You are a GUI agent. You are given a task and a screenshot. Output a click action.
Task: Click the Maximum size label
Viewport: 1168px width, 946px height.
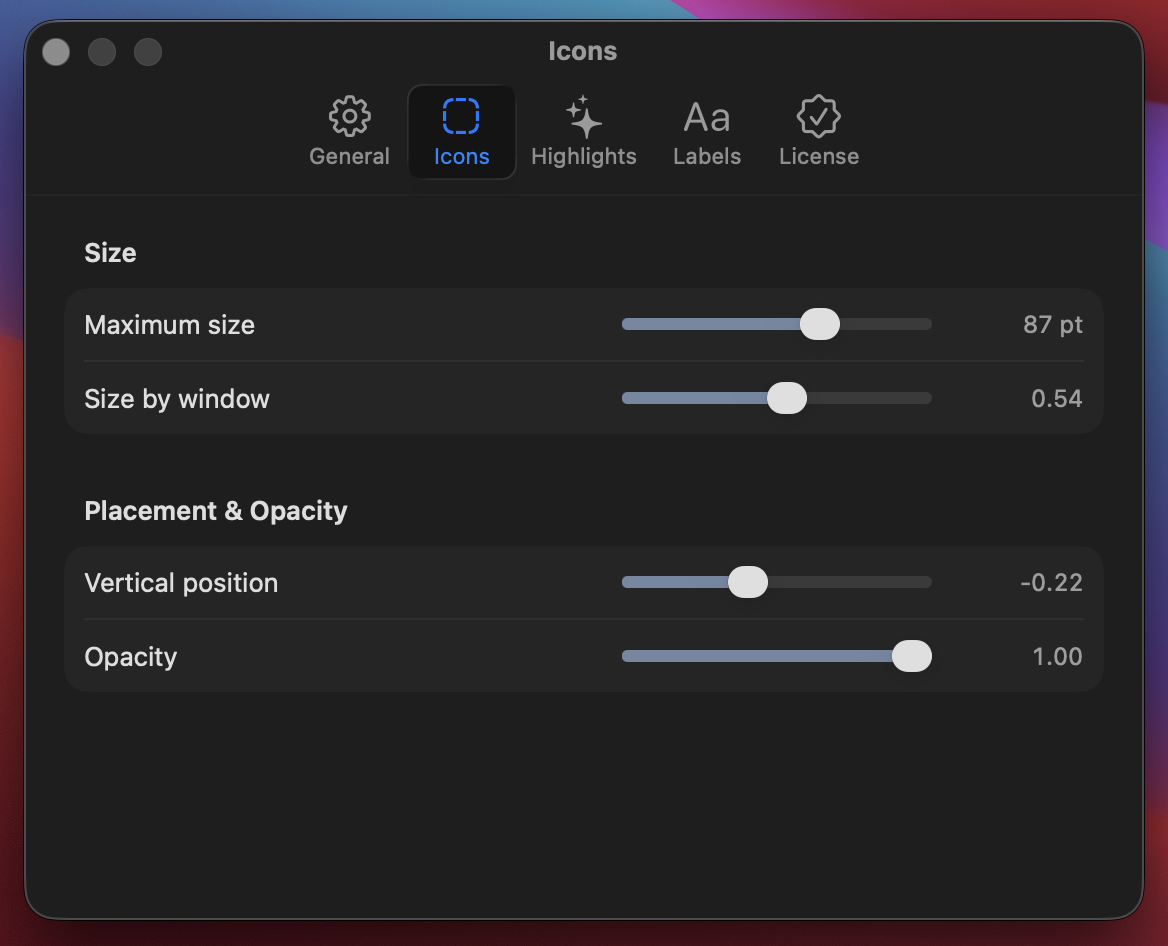(170, 325)
